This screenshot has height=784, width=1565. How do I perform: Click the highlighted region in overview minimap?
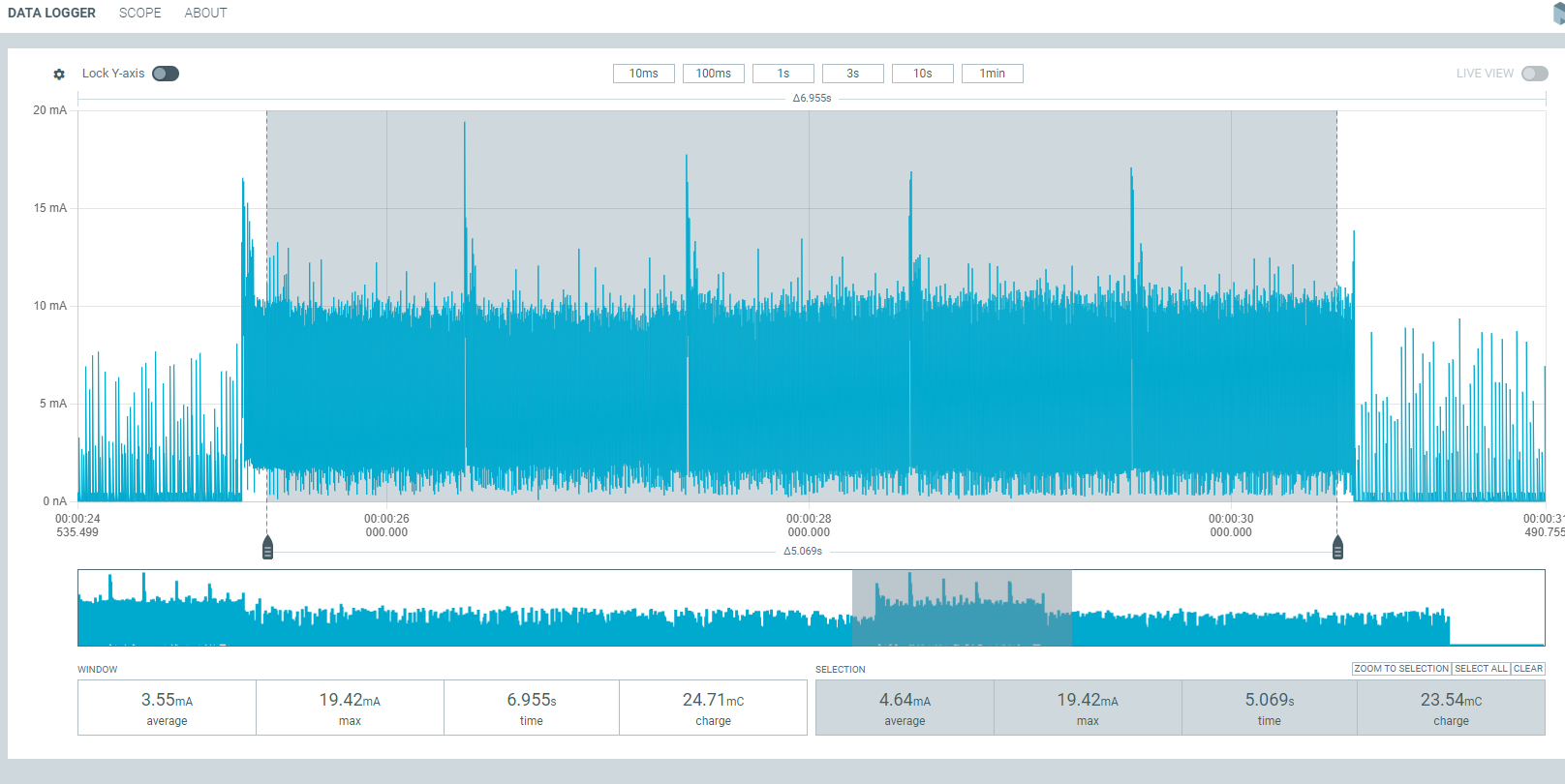[x=962, y=608]
